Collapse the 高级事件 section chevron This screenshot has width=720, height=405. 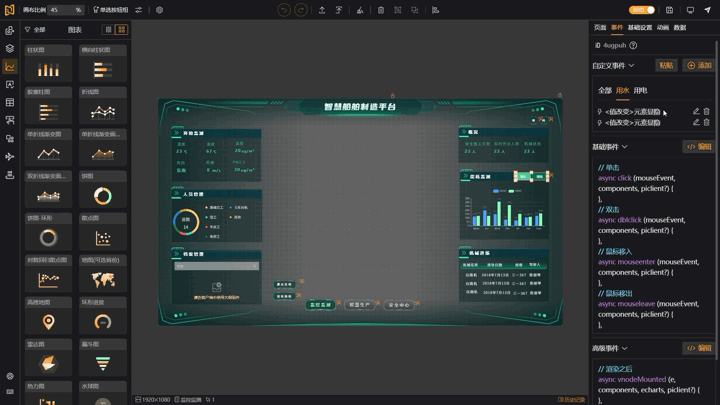[x=624, y=348]
